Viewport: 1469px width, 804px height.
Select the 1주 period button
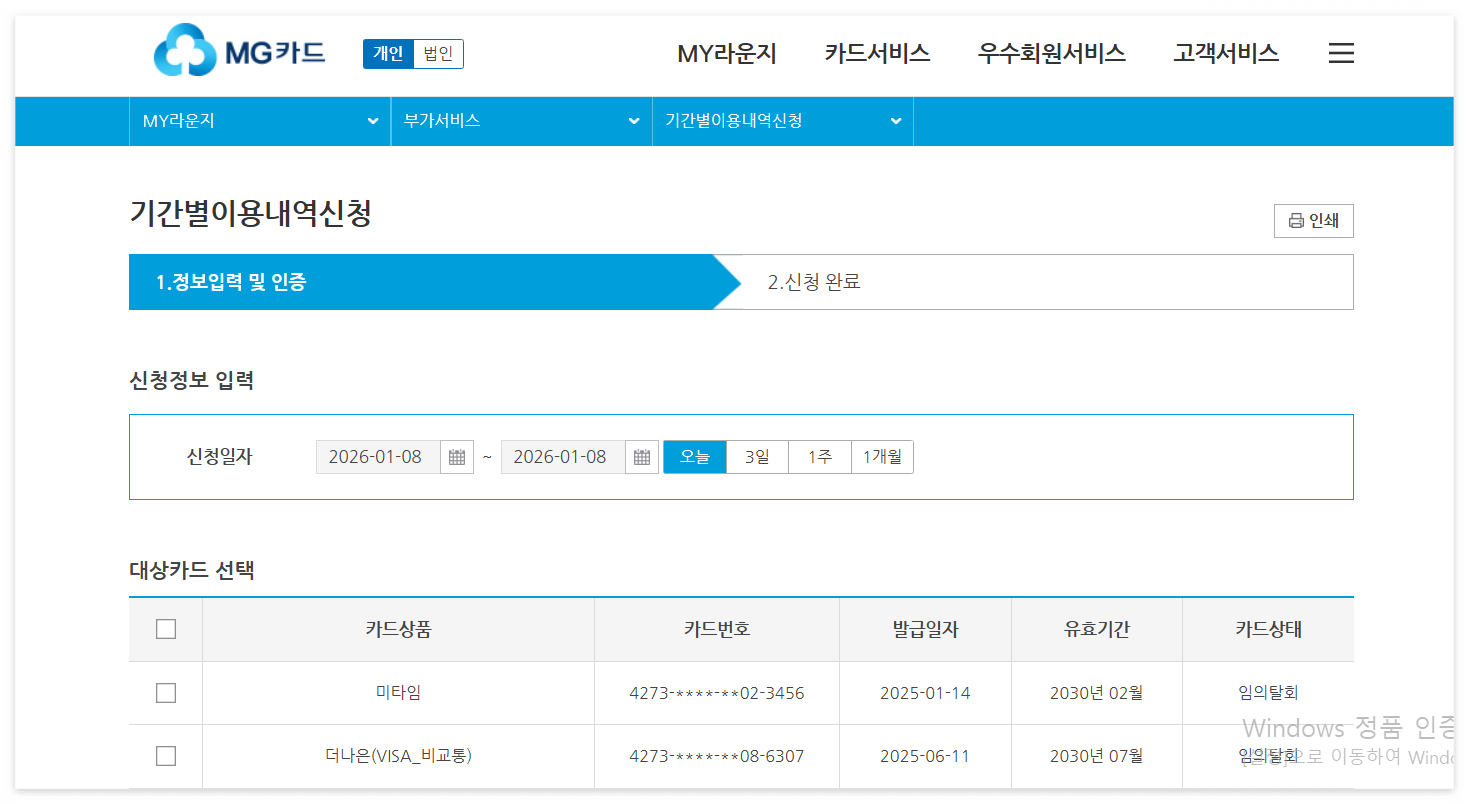click(x=820, y=457)
